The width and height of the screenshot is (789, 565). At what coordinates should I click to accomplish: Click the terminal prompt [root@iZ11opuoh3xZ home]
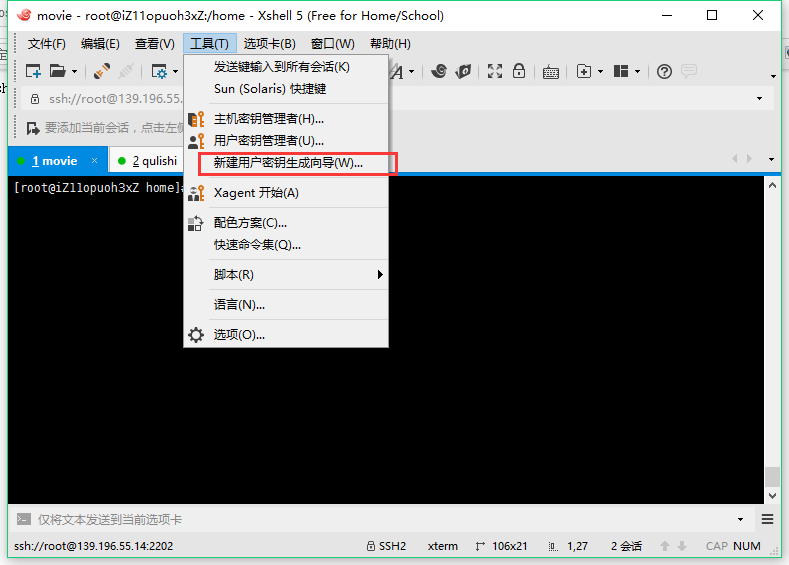(98, 188)
